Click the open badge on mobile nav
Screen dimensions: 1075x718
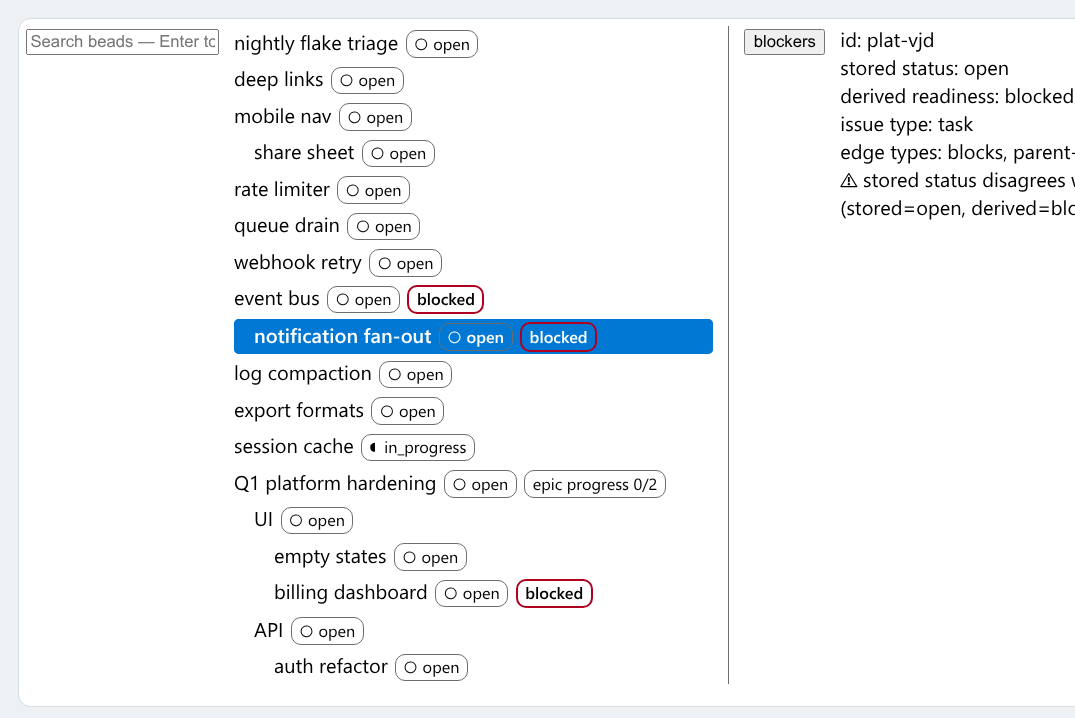coord(376,117)
